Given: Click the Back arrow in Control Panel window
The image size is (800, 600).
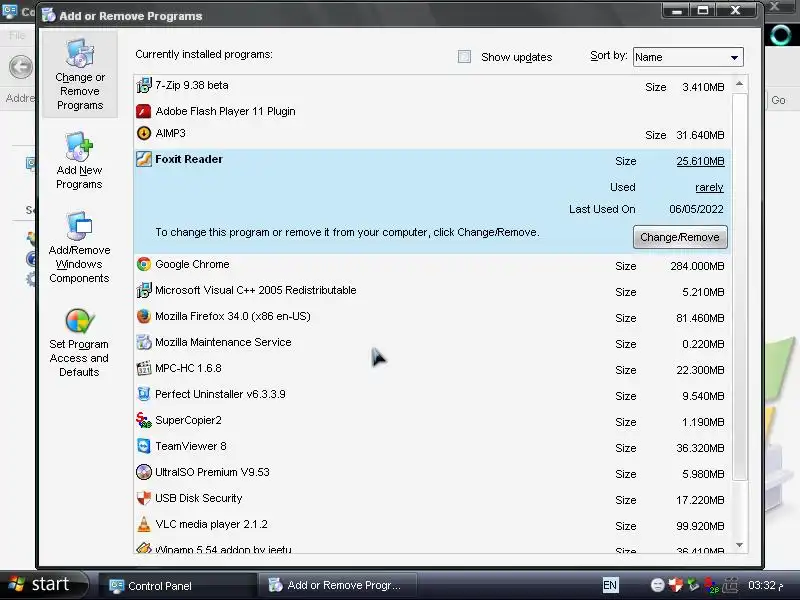Looking at the screenshot, I should coord(21,67).
